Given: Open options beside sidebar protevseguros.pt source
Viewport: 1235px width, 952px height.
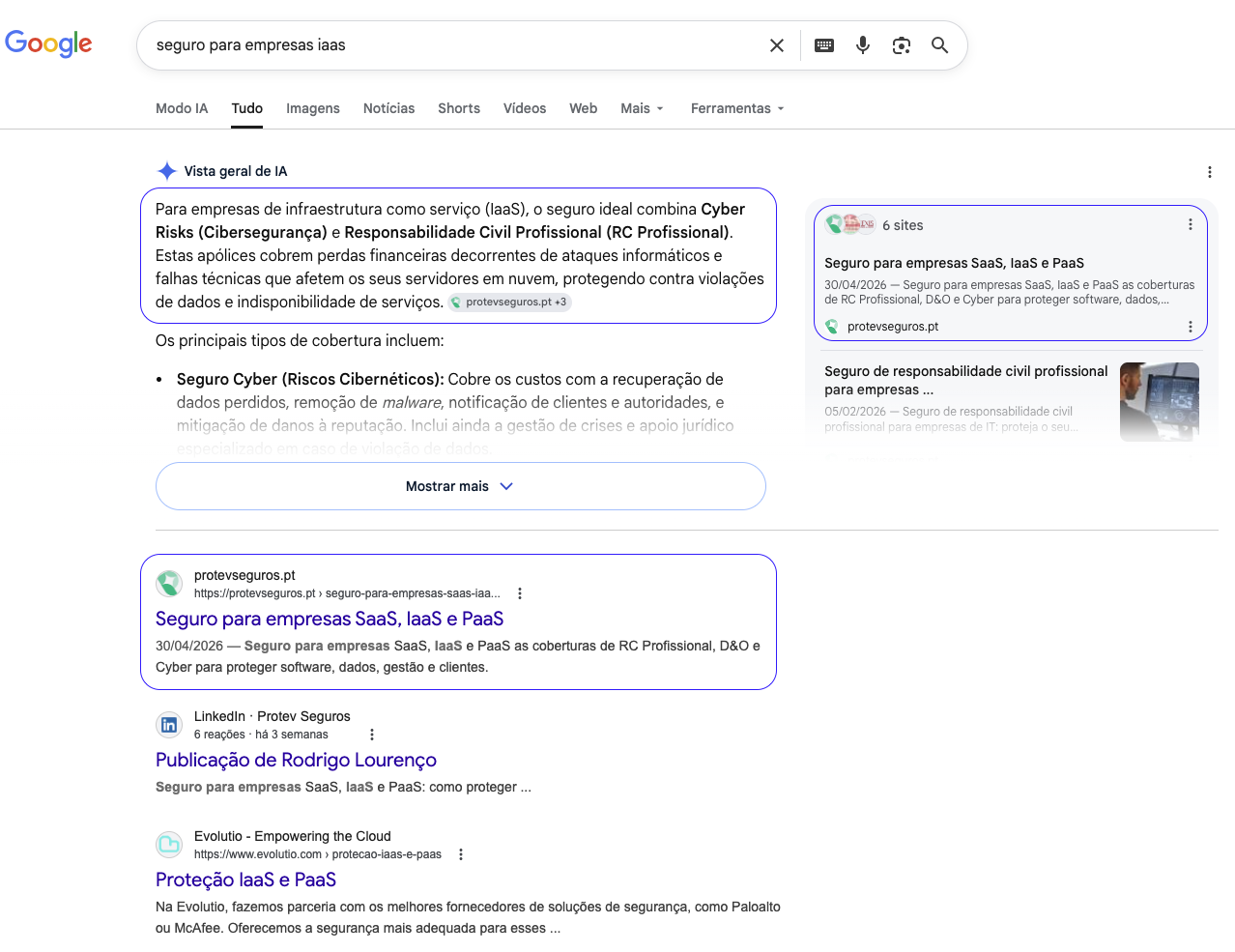Looking at the screenshot, I should coord(1191,327).
